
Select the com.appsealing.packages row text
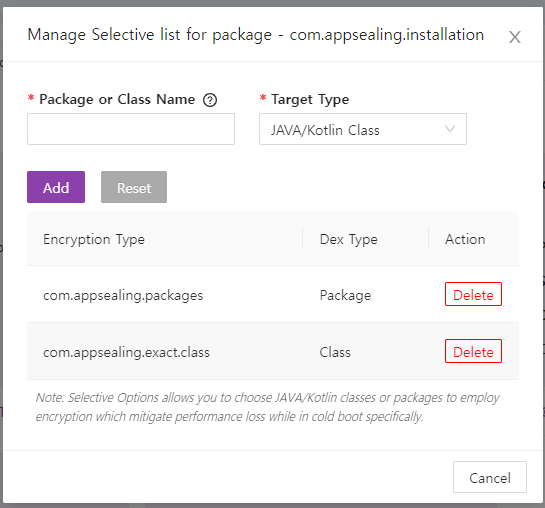point(123,295)
